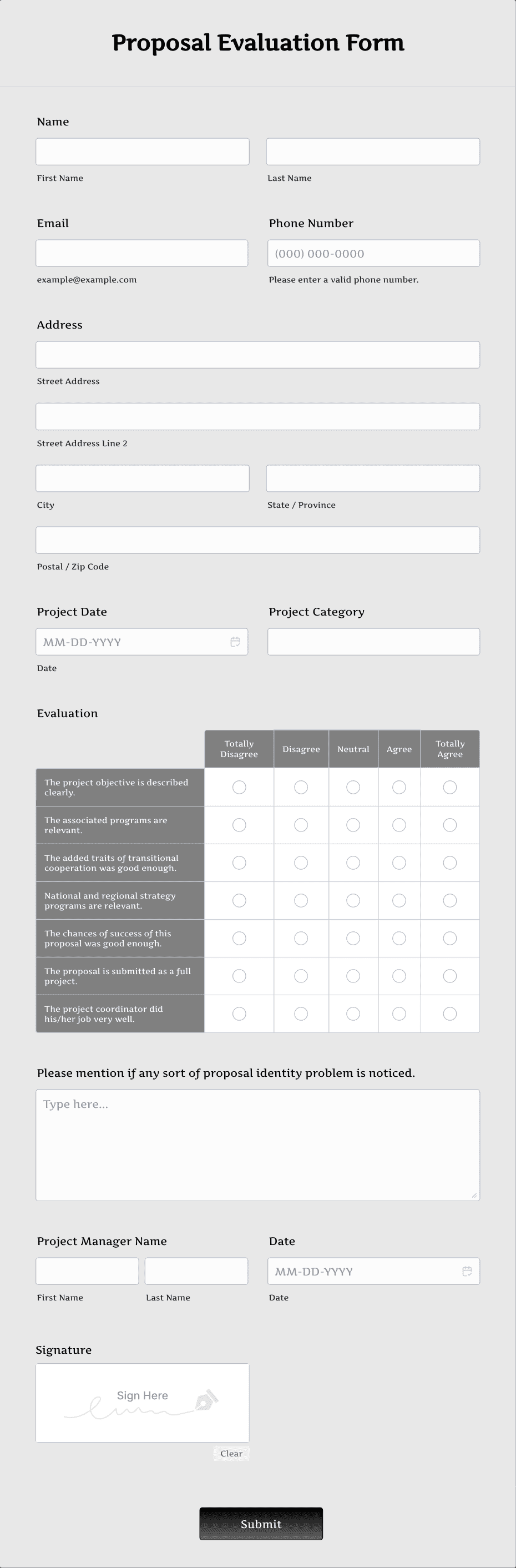Click the Street Address field

(x=257, y=354)
